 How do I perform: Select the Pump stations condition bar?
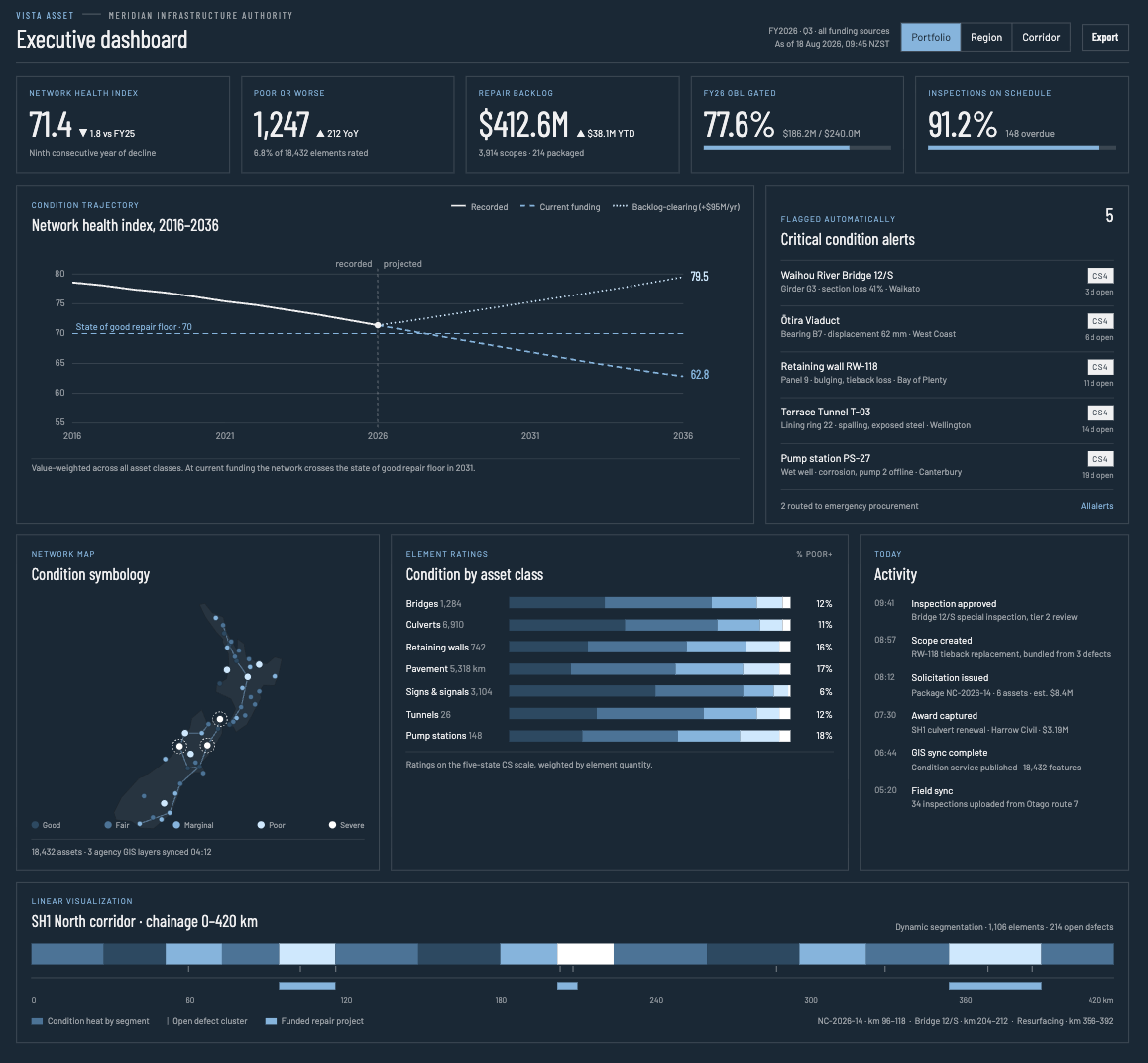[649, 736]
